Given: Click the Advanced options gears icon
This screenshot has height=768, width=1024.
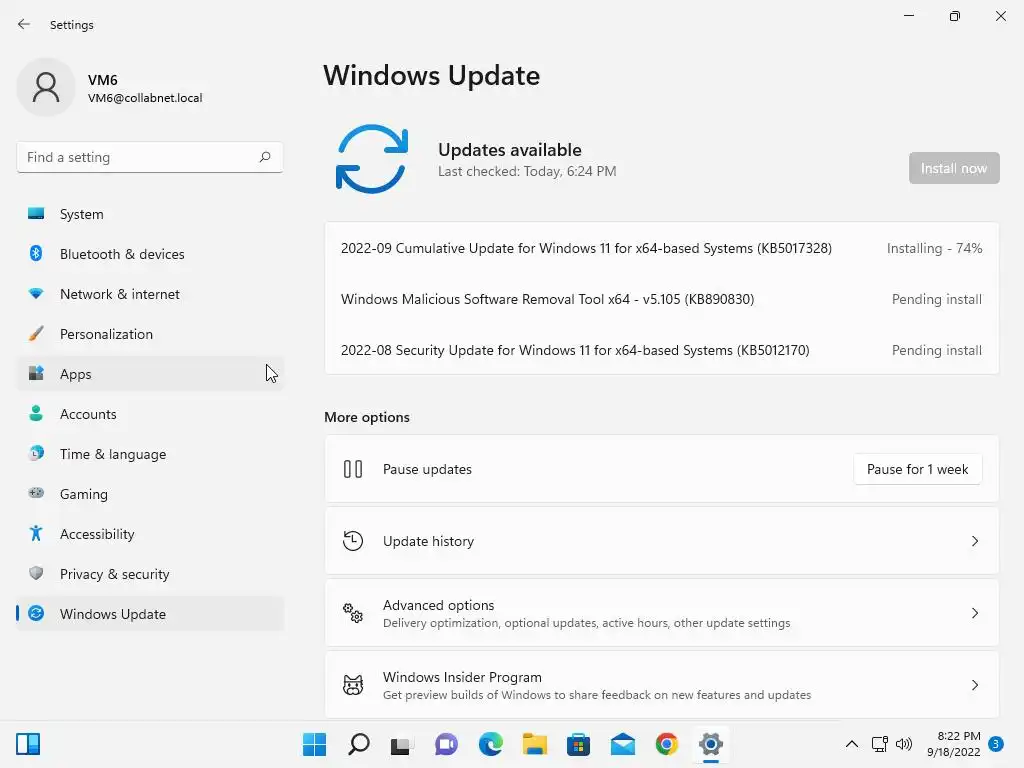Looking at the screenshot, I should (x=353, y=613).
